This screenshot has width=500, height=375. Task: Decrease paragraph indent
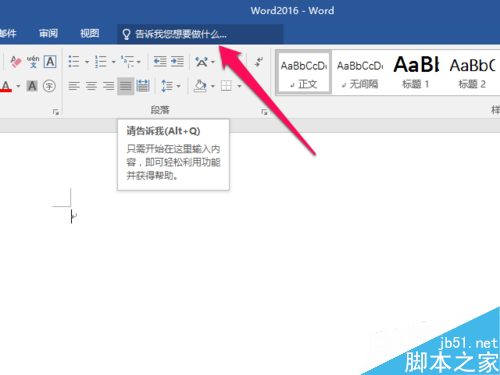pos(160,62)
